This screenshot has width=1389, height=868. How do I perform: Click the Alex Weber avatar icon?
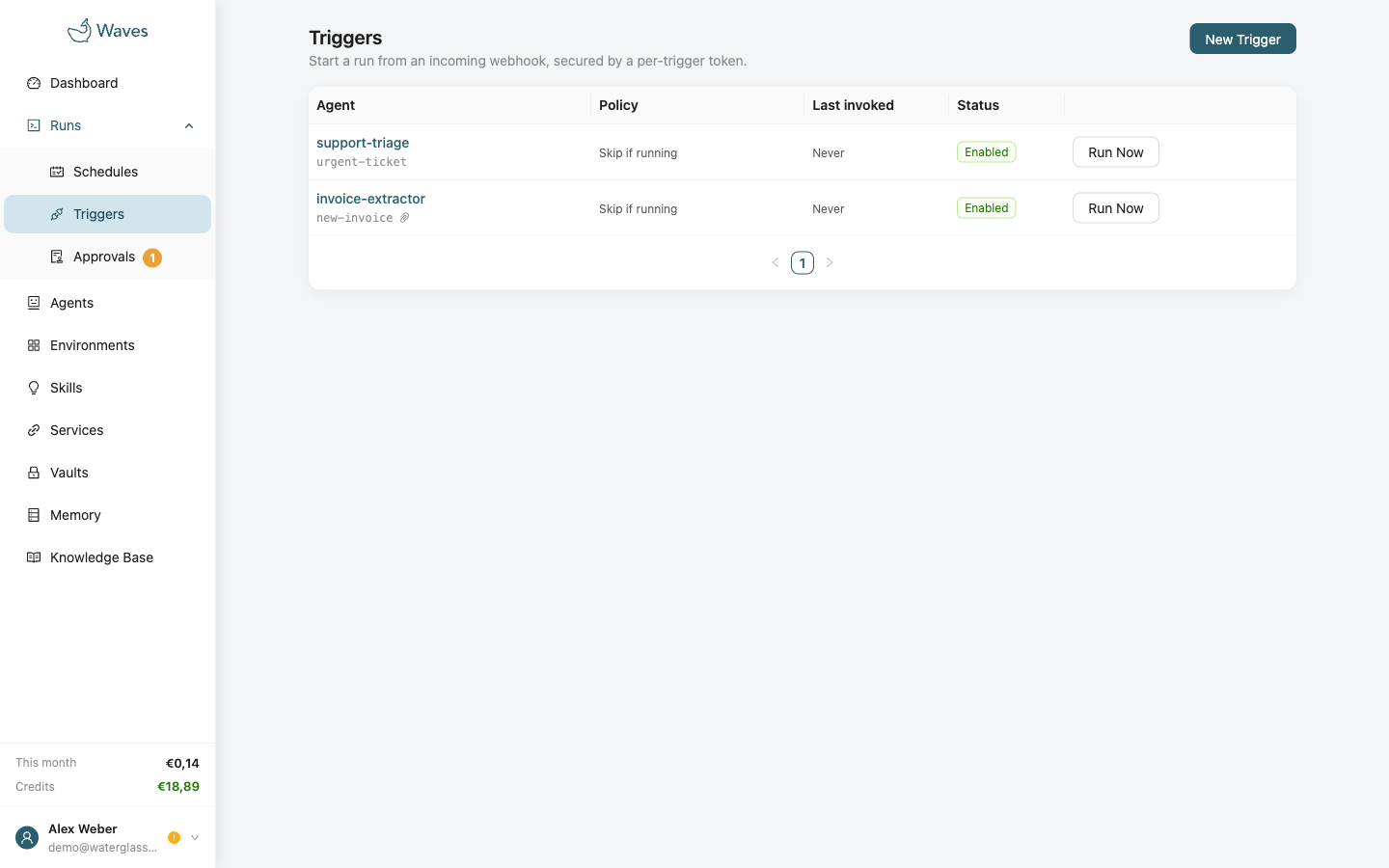click(x=27, y=838)
